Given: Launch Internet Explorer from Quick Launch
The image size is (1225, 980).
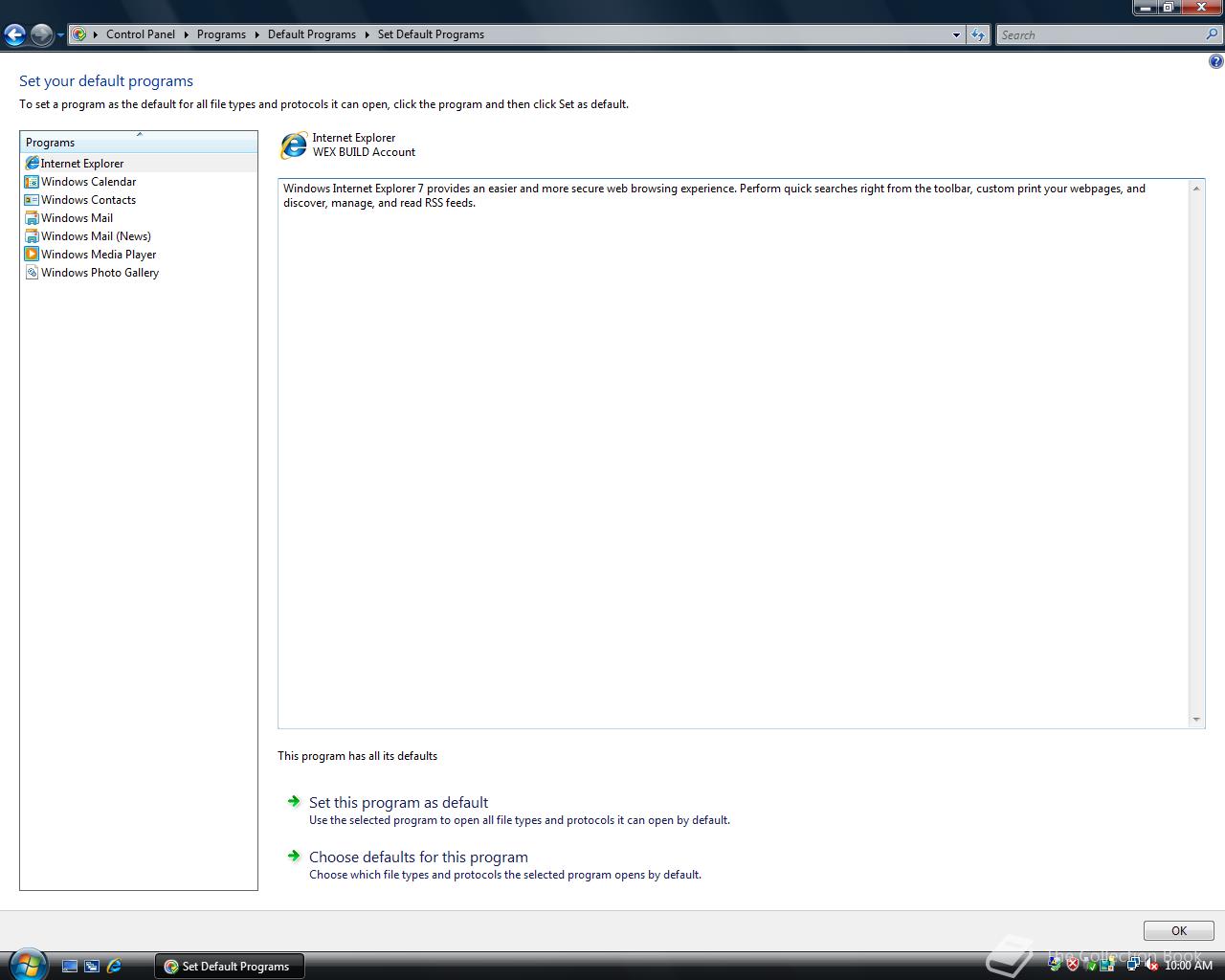Looking at the screenshot, I should point(115,967).
